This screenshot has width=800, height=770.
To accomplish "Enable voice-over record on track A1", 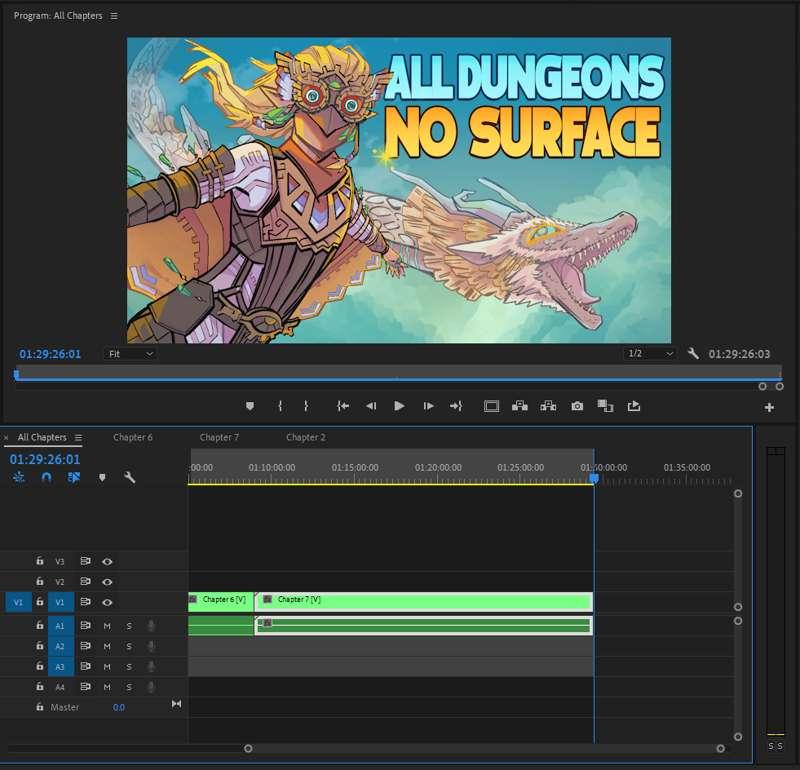I will [151, 626].
